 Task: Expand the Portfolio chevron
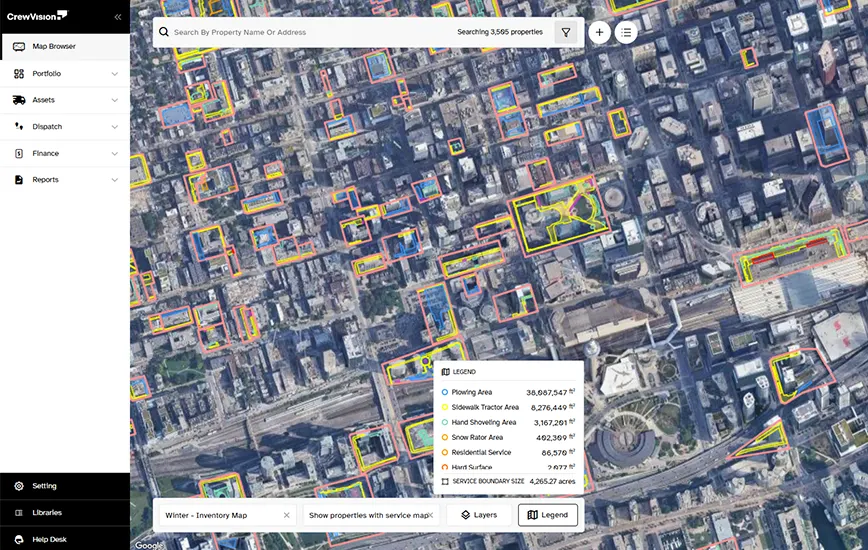[x=115, y=74]
